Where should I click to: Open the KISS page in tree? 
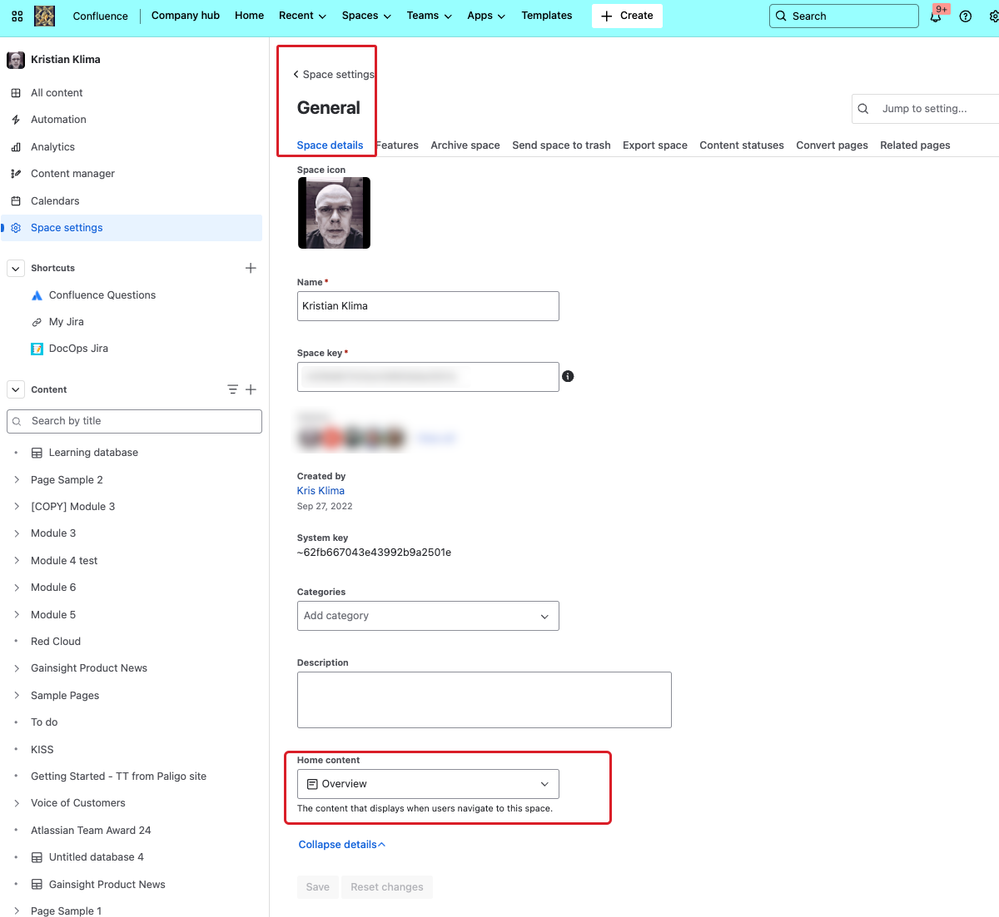pos(42,750)
